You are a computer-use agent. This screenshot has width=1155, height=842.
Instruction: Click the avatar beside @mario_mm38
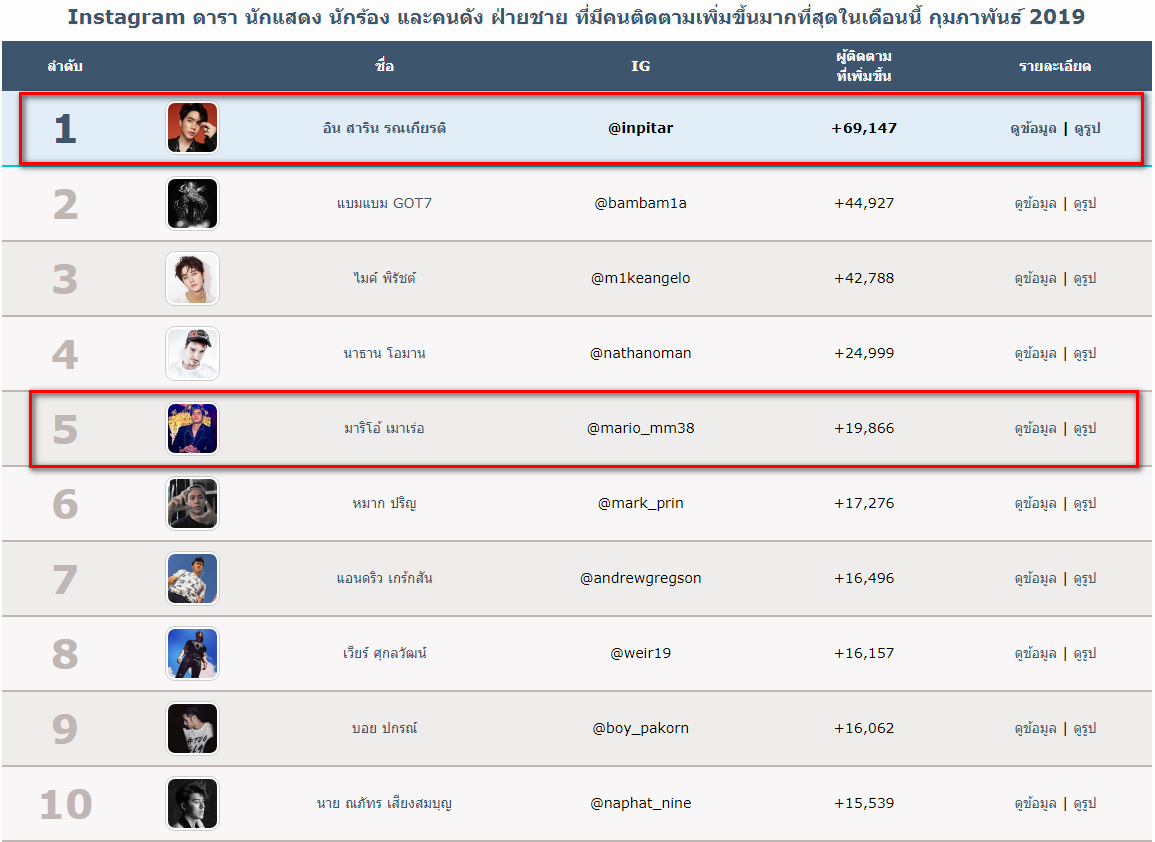point(192,429)
